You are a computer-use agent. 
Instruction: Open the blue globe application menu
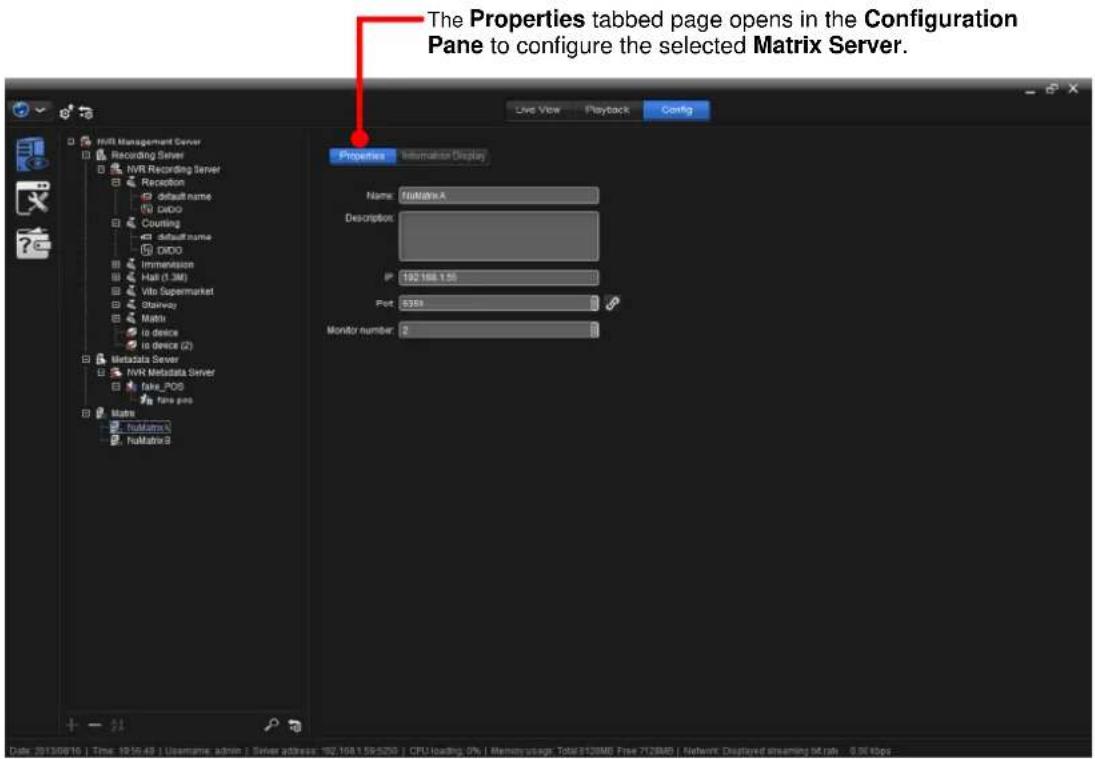tap(21, 110)
